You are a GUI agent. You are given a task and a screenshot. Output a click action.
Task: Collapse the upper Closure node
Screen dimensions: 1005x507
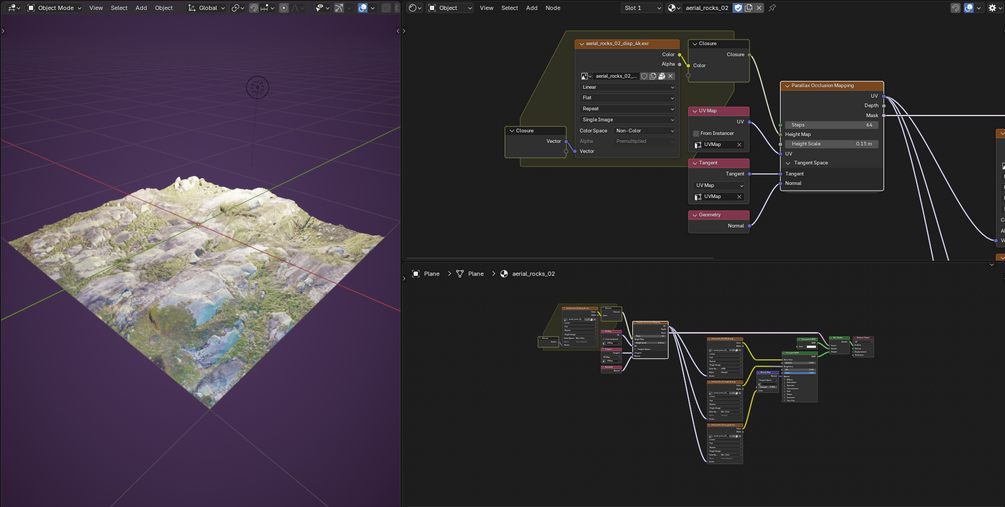[695, 44]
